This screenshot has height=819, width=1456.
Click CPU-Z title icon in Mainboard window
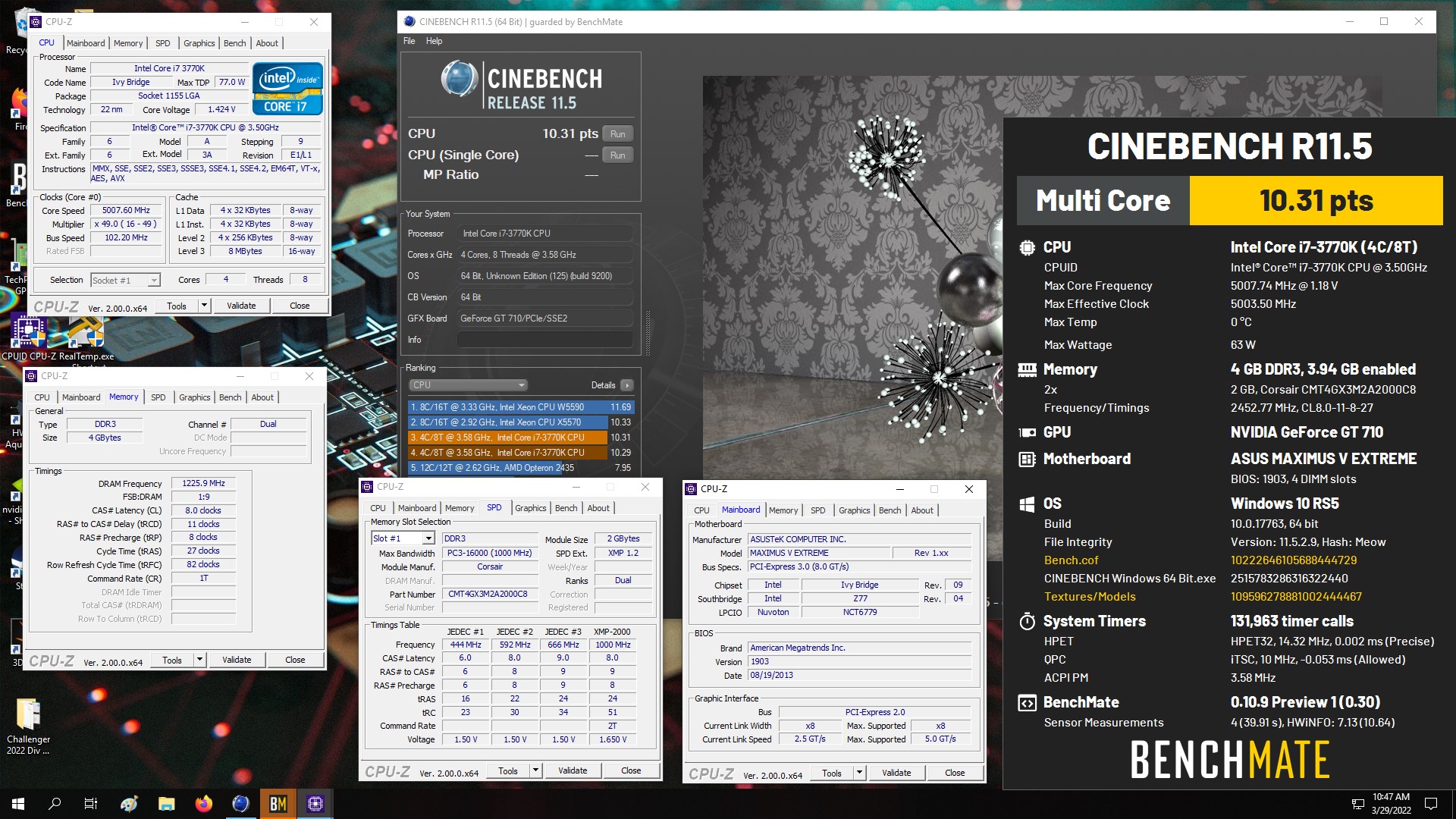click(x=690, y=489)
